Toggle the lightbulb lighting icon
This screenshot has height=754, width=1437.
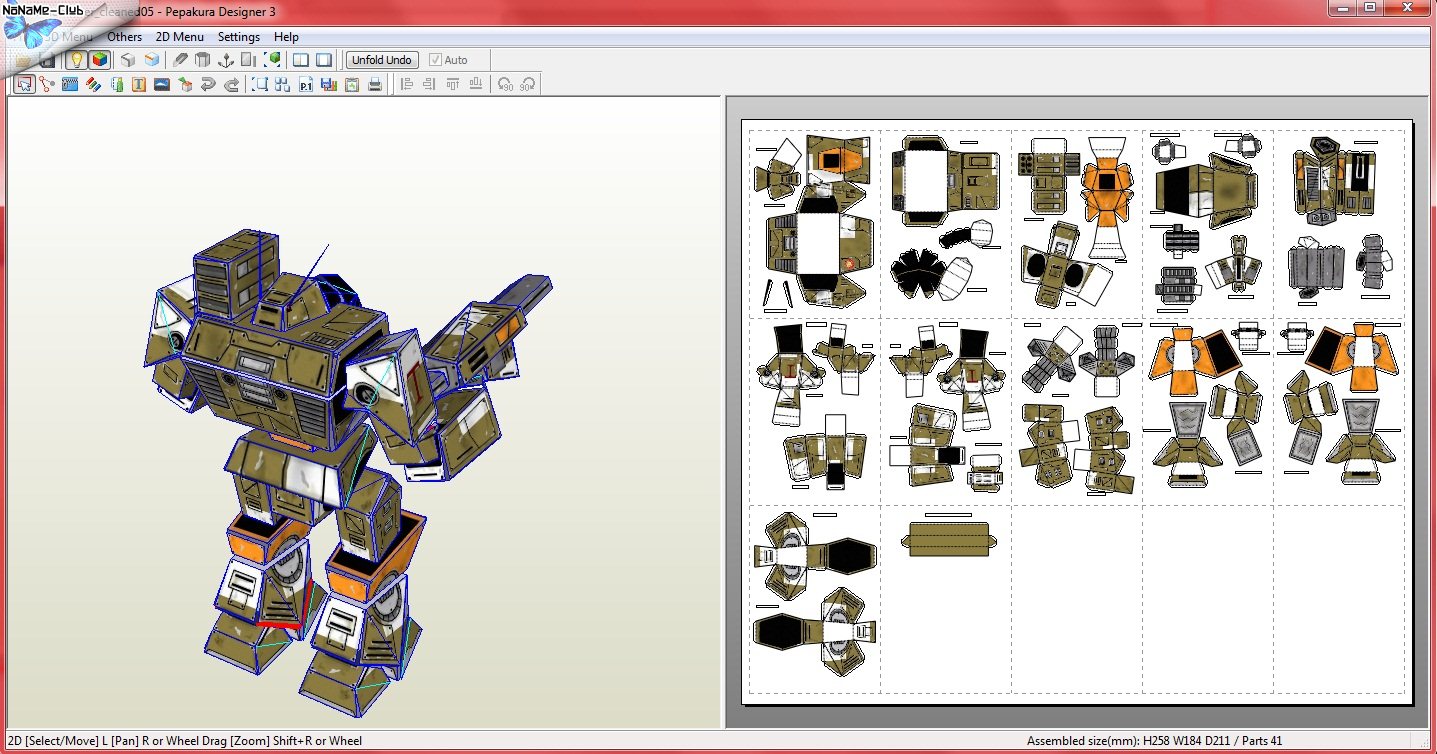pos(76,60)
